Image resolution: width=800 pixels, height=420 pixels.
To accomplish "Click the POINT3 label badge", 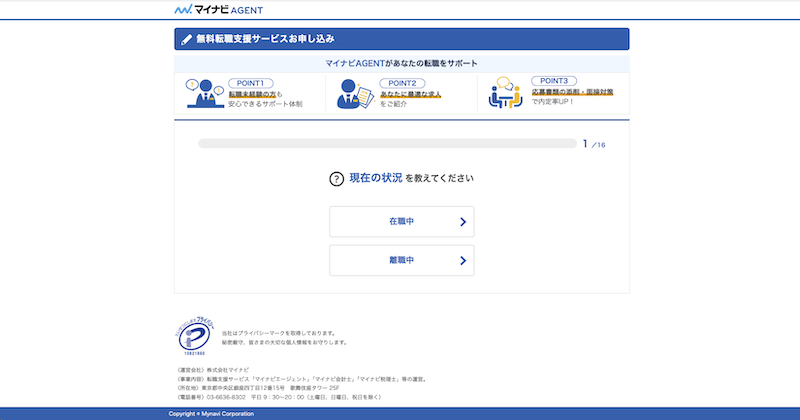I will (554, 81).
